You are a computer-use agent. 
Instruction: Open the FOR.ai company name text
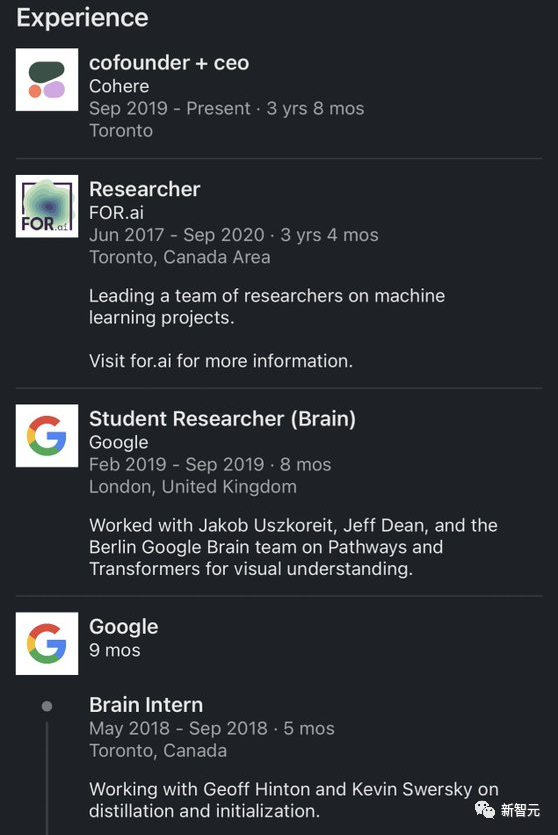coord(116,212)
